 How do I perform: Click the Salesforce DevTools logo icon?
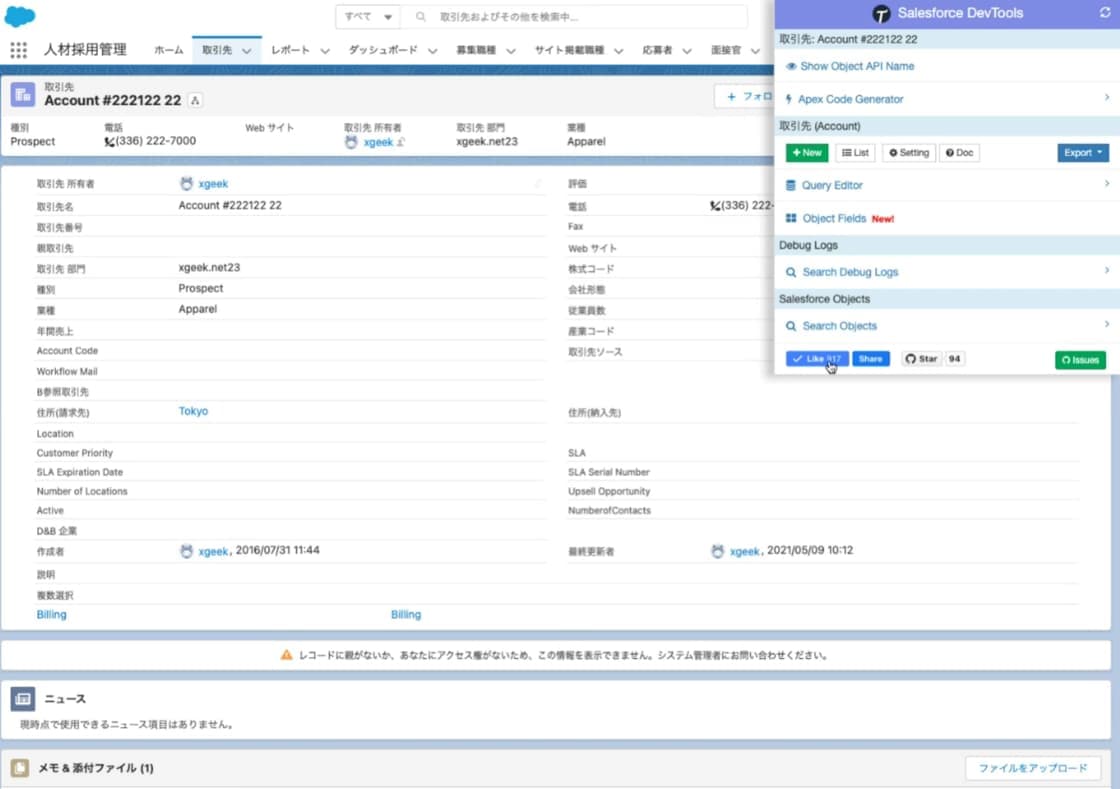coord(881,14)
